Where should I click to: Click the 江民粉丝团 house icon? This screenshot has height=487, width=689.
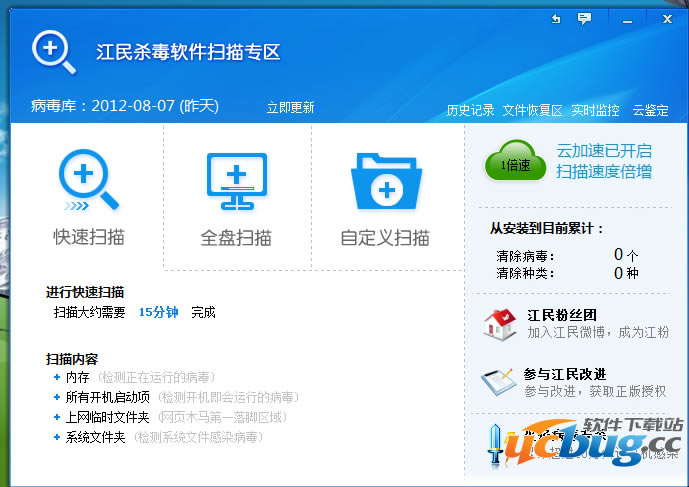[x=500, y=324]
